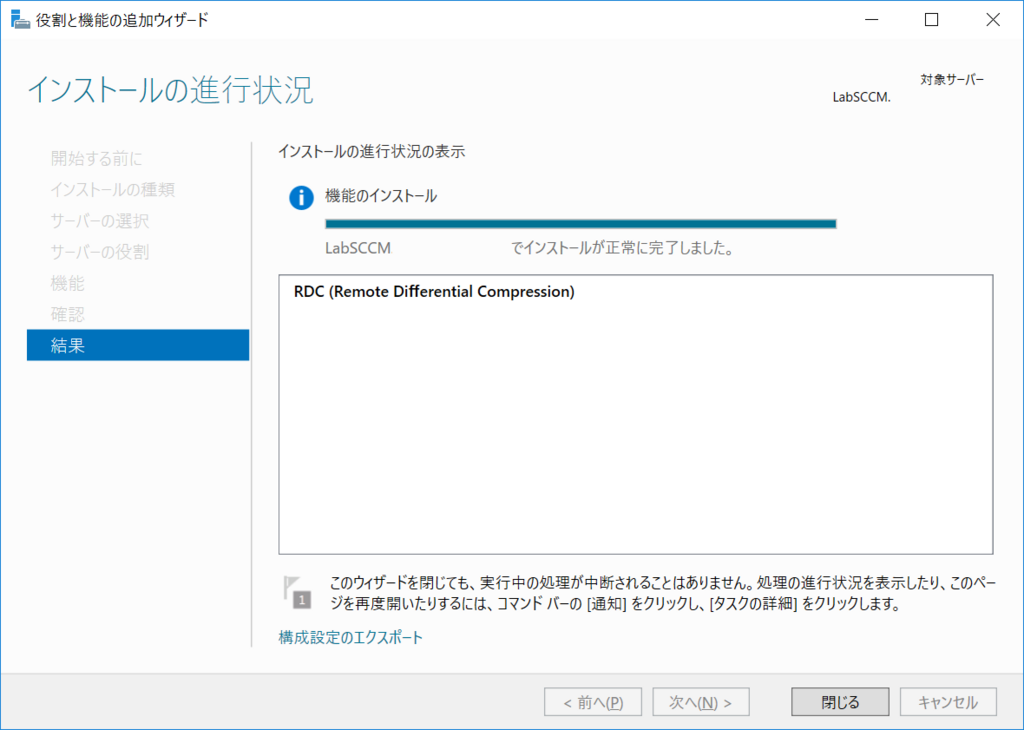Screen dimensions: 1024x730
Task: Click the wizard icon in the title bar
Action: tap(20, 20)
